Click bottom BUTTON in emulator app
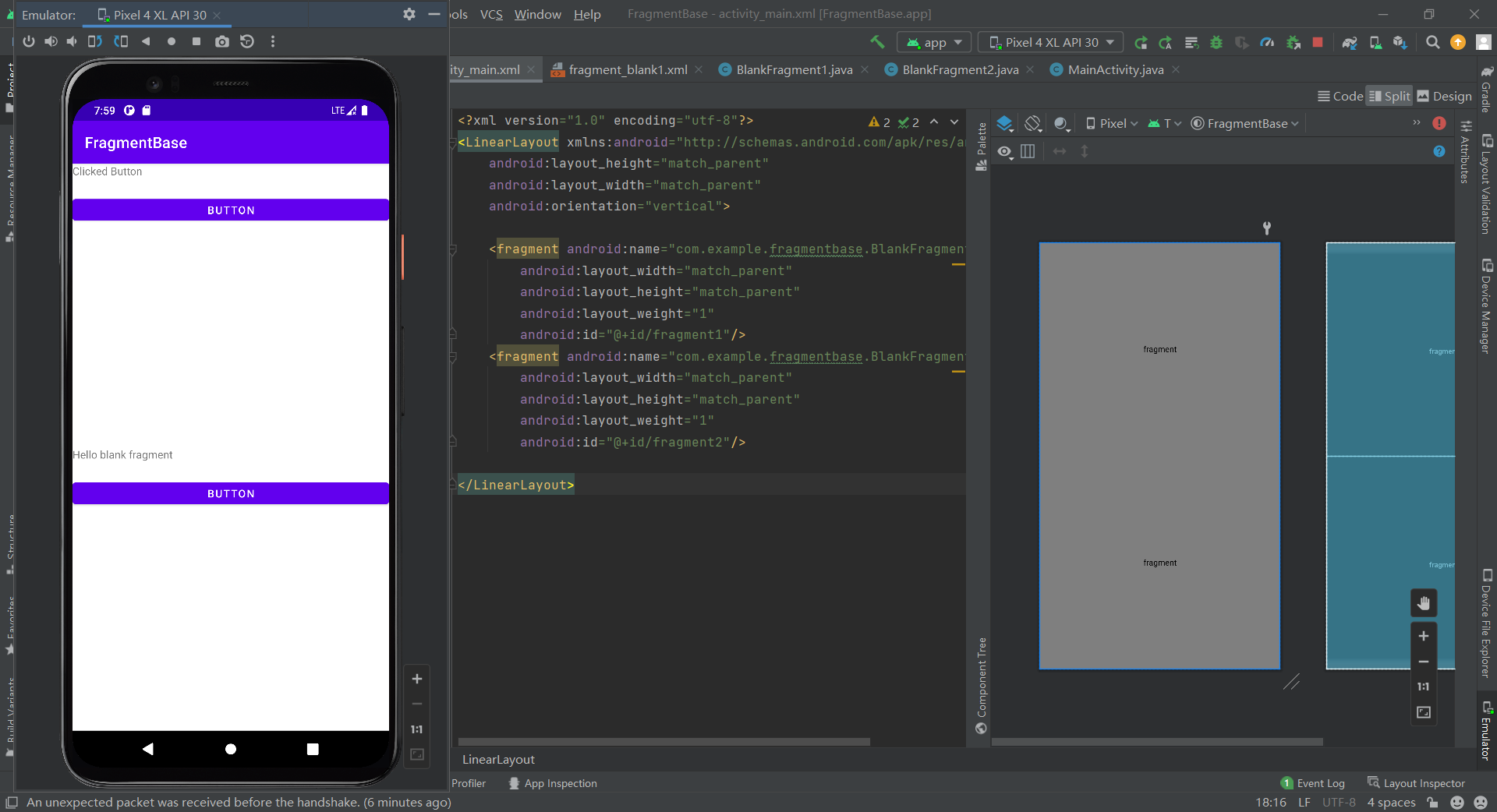This screenshot has height=812, width=1497. point(231,493)
